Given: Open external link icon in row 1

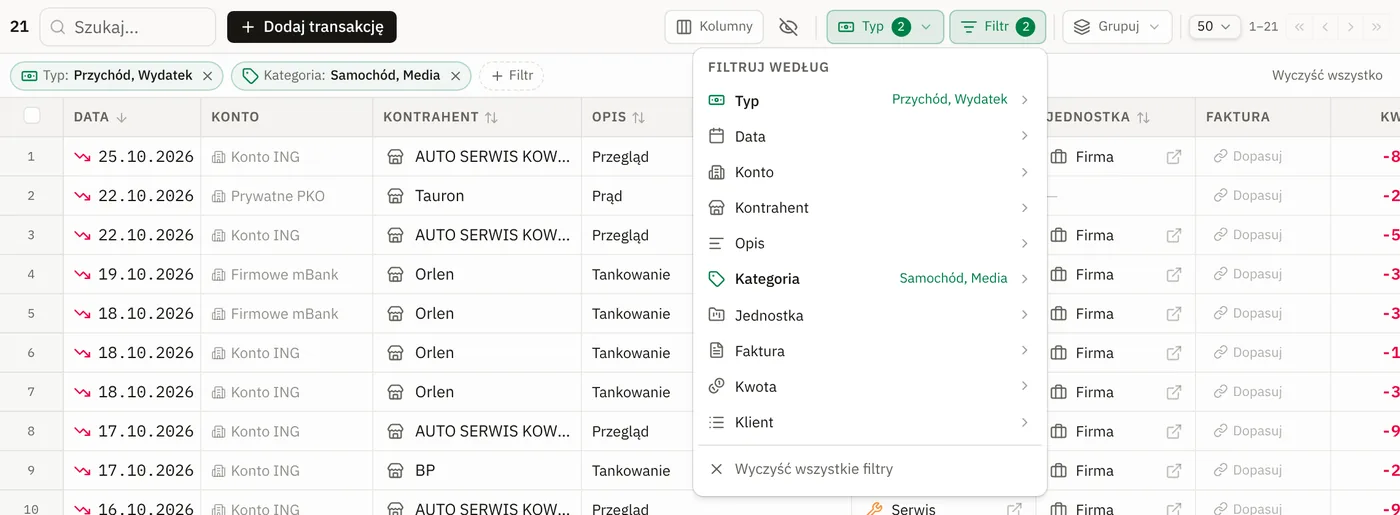Looking at the screenshot, I should (1174, 156).
